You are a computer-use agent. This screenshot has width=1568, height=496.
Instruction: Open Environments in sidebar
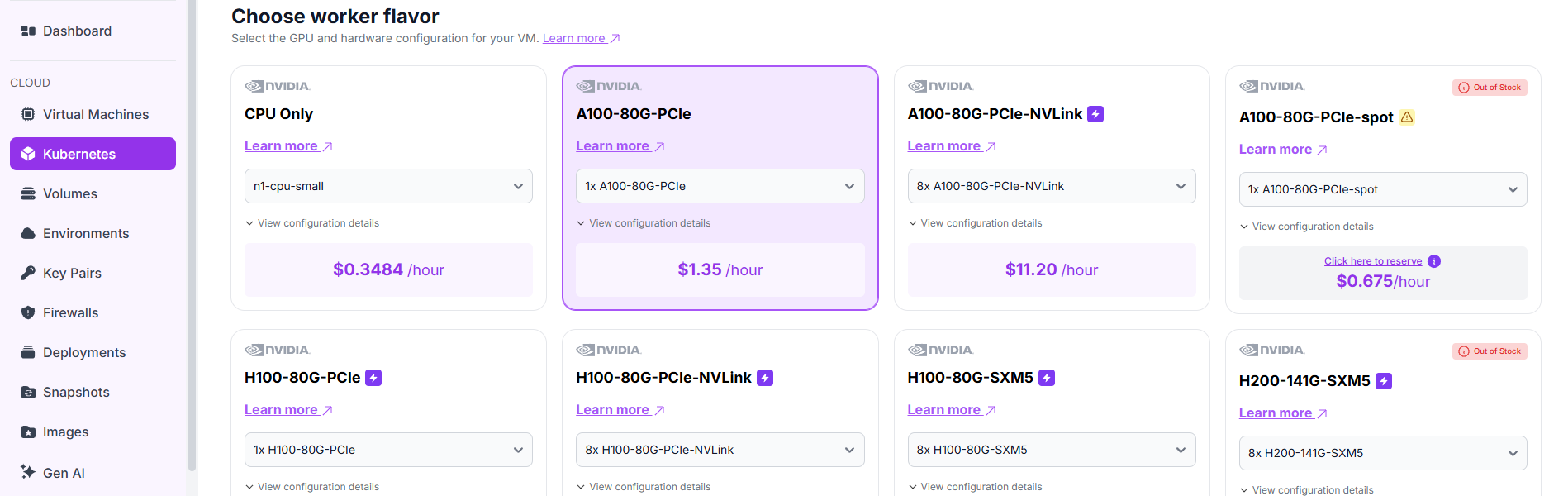tap(93, 233)
